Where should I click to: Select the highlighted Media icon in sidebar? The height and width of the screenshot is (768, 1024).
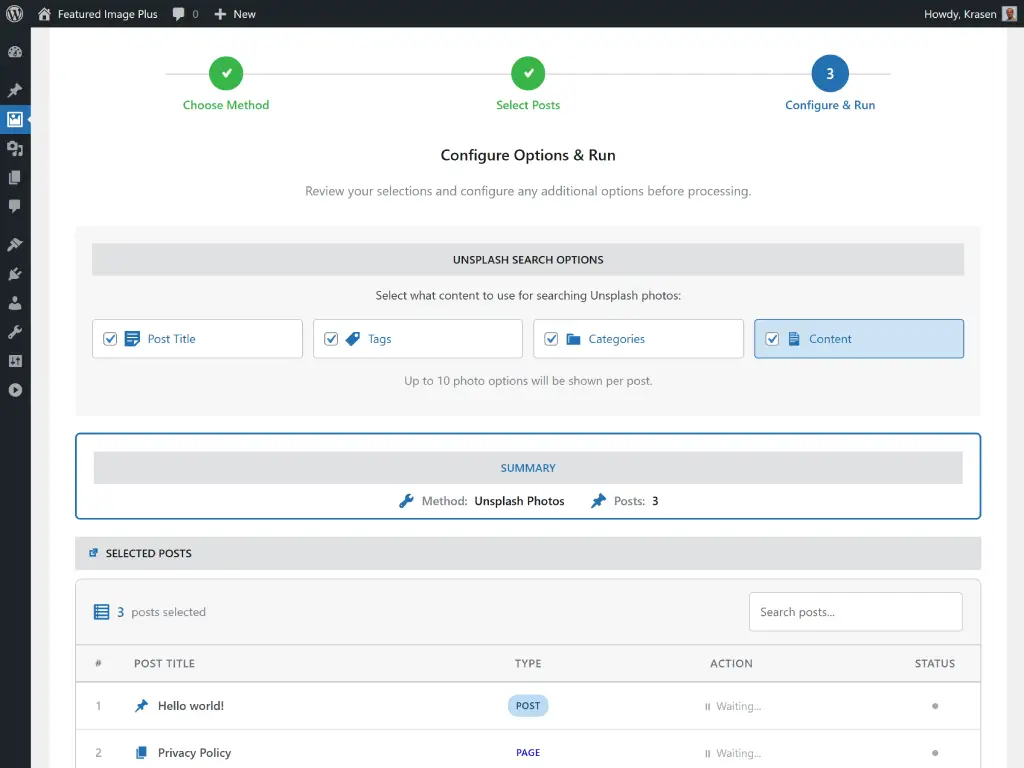(15, 119)
